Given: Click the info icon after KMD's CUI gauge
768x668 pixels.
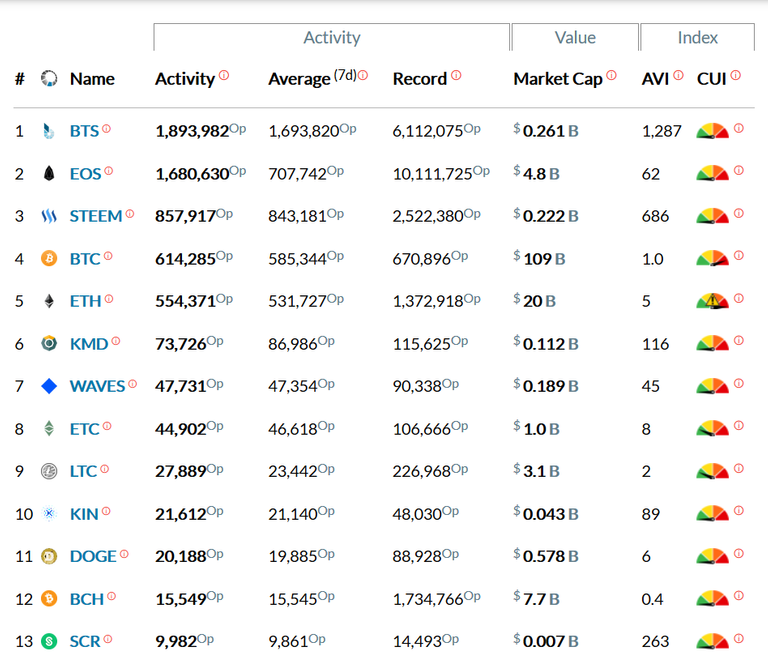Looking at the screenshot, I should (739, 340).
